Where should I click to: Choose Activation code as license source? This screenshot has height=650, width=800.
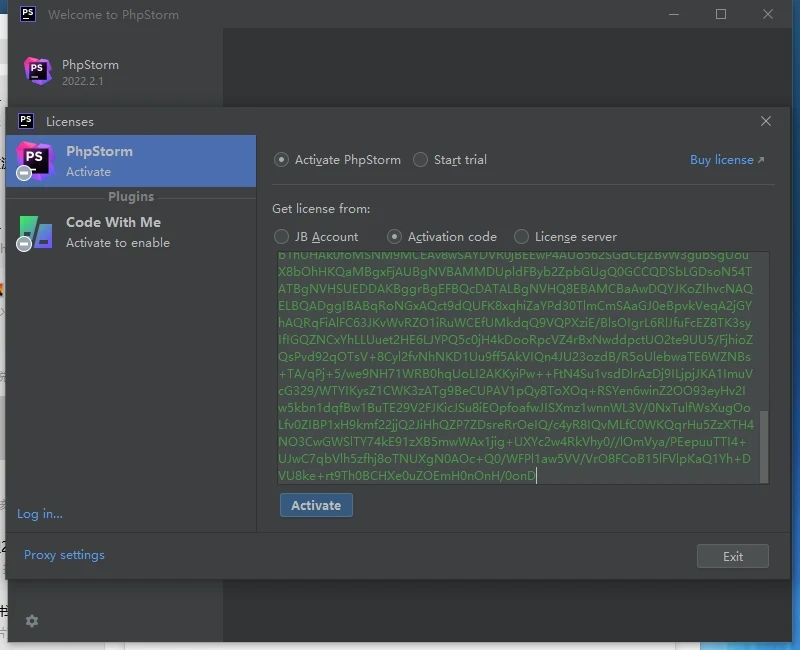pyautogui.click(x=441, y=237)
